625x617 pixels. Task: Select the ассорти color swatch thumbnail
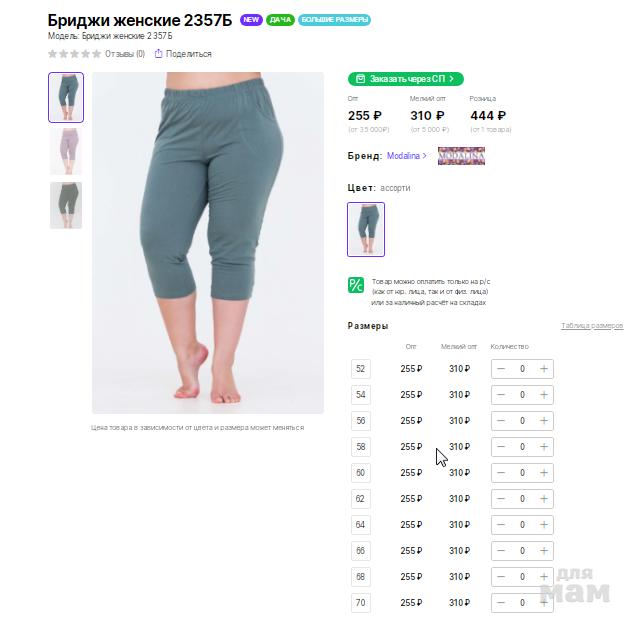coord(366,229)
